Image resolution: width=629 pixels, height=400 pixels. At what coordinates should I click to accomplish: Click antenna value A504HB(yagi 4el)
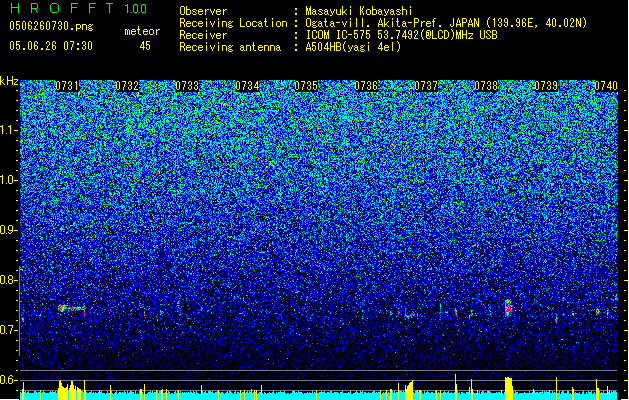(x=353, y=47)
